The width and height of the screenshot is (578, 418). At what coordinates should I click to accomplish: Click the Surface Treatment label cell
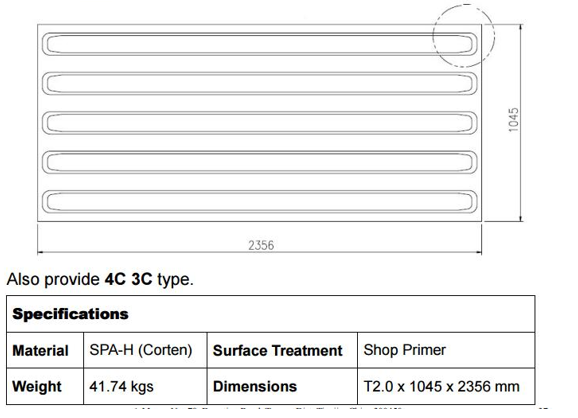(282, 350)
